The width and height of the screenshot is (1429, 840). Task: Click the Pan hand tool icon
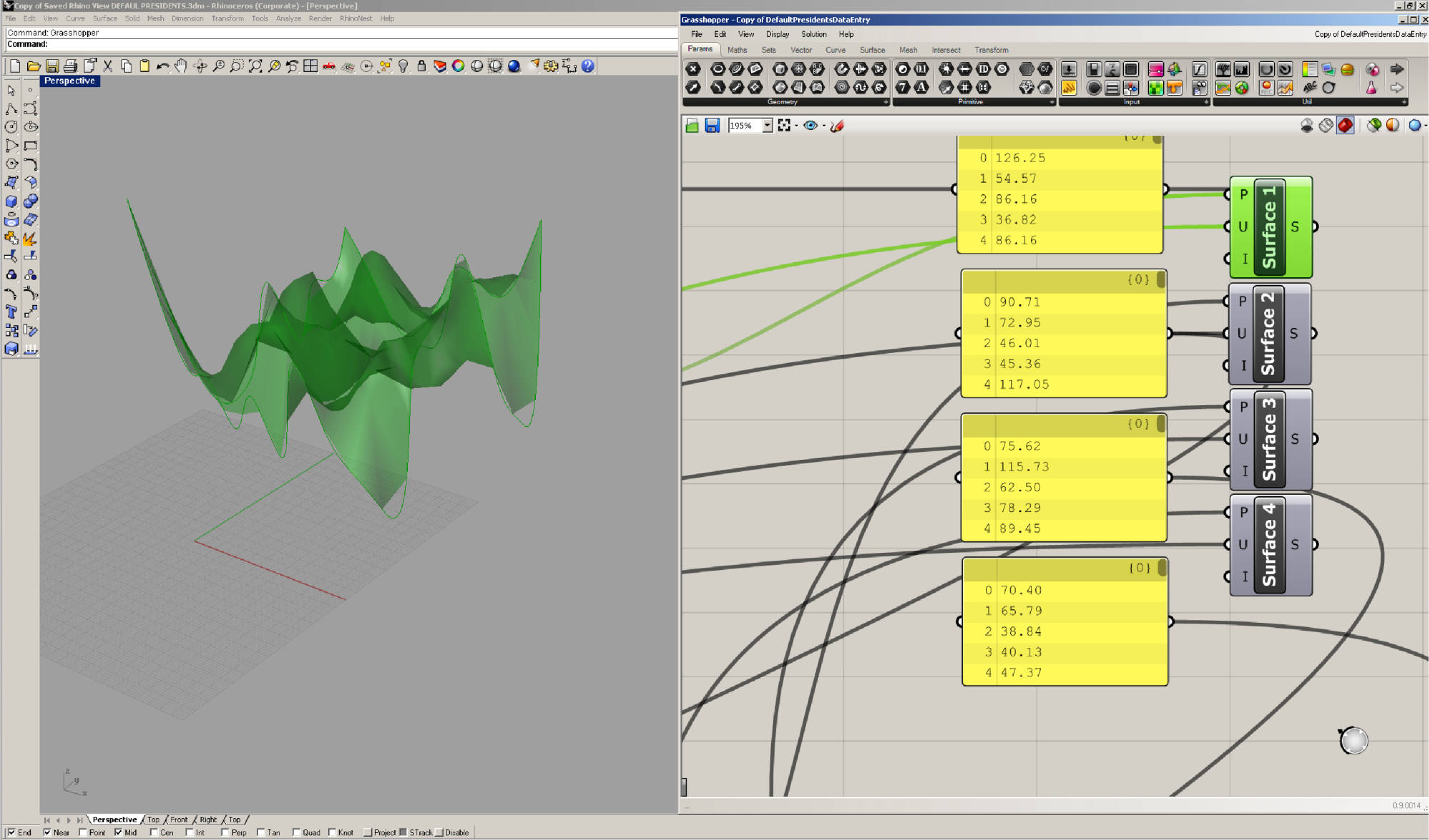(x=181, y=66)
